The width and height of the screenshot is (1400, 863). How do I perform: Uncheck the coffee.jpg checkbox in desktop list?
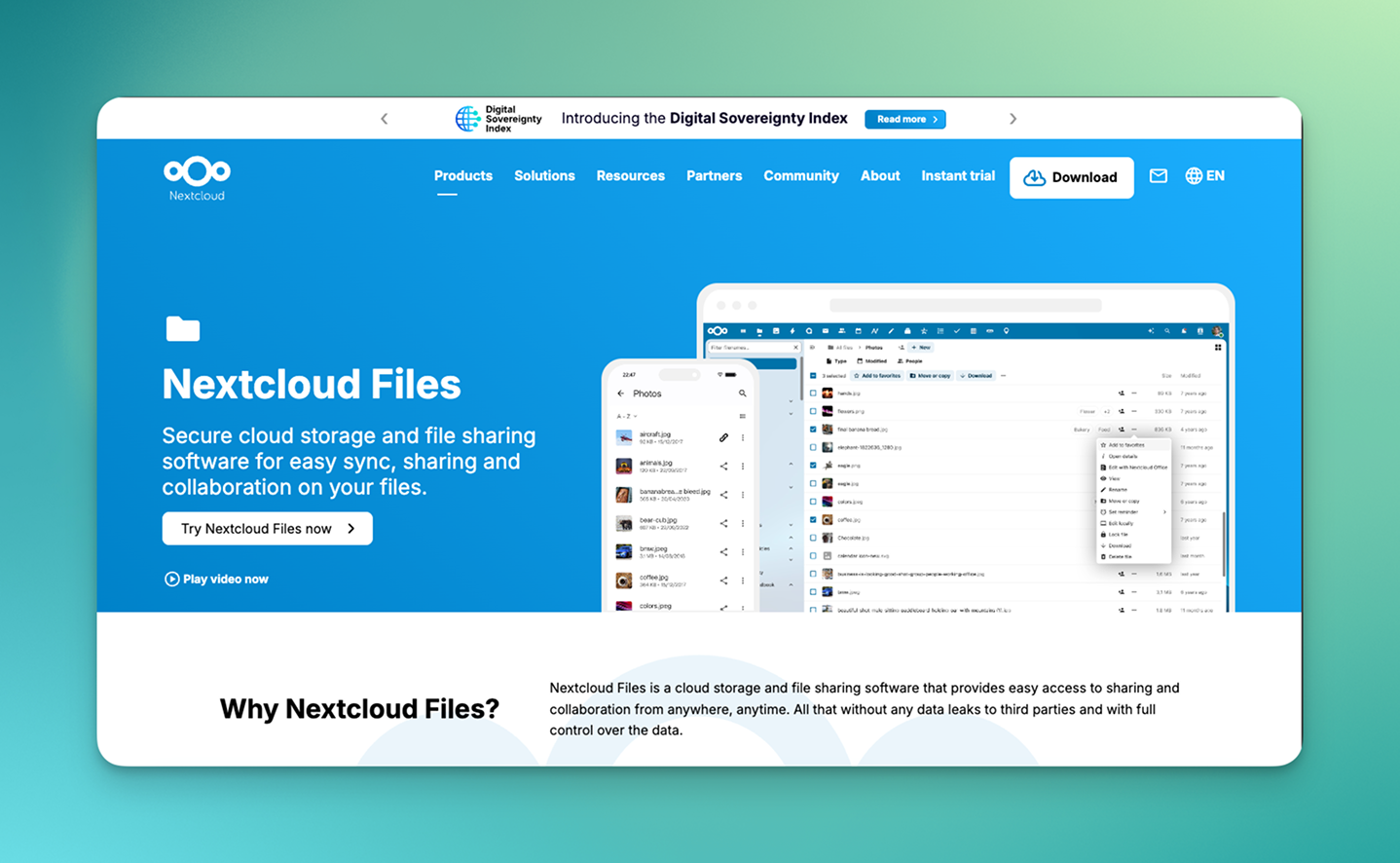[813, 519]
